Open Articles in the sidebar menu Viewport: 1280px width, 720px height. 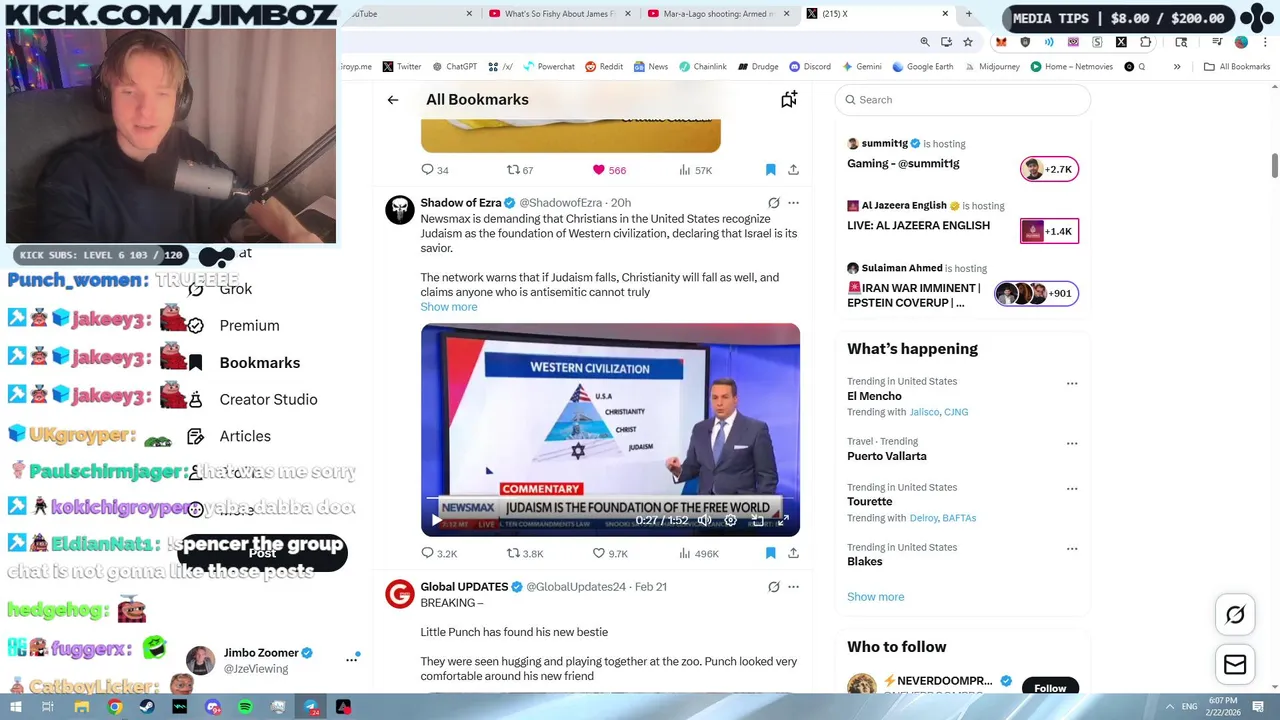[x=245, y=437]
